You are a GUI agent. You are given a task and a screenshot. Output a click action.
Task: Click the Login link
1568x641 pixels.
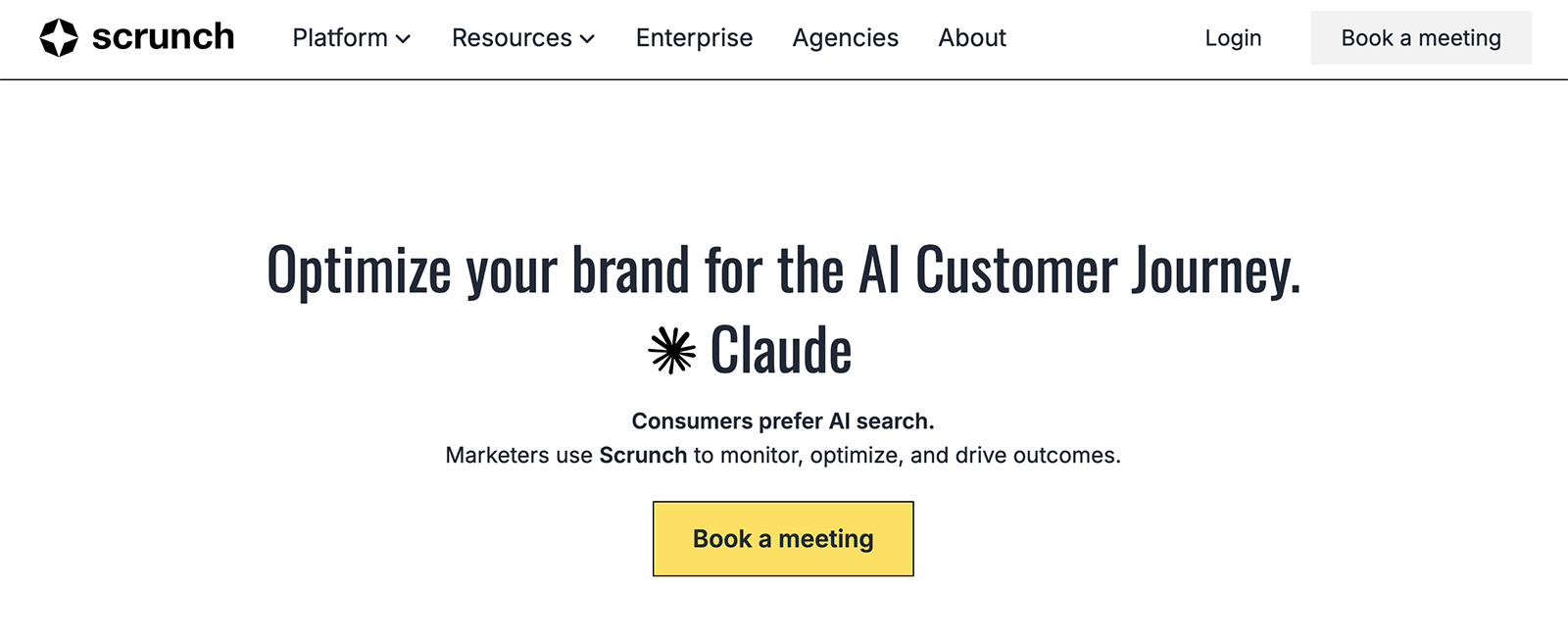point(1233,38)
